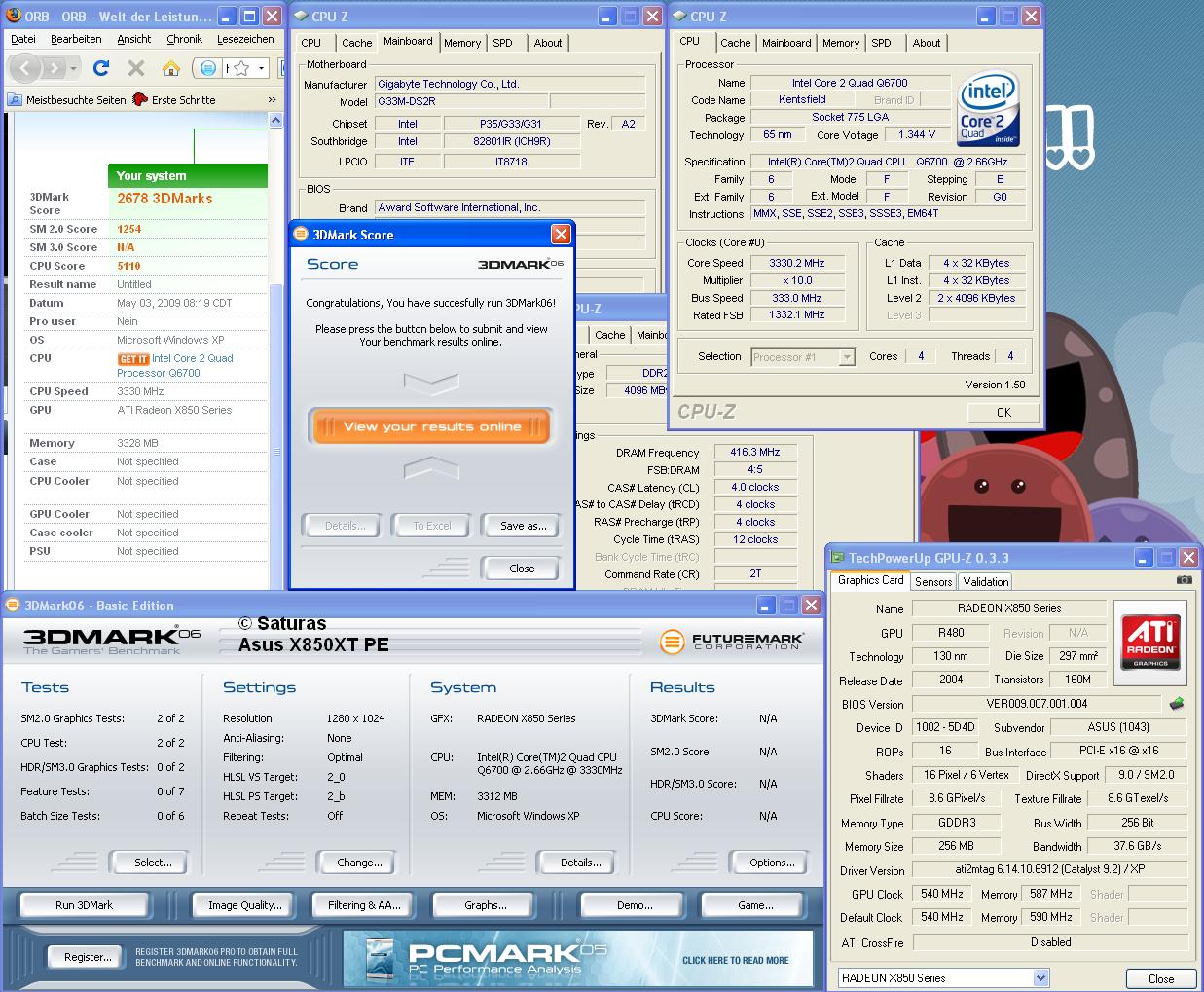Click the Intel Core 2 Quad logo
Screen dimensions: 1204x992
(987, 108)
